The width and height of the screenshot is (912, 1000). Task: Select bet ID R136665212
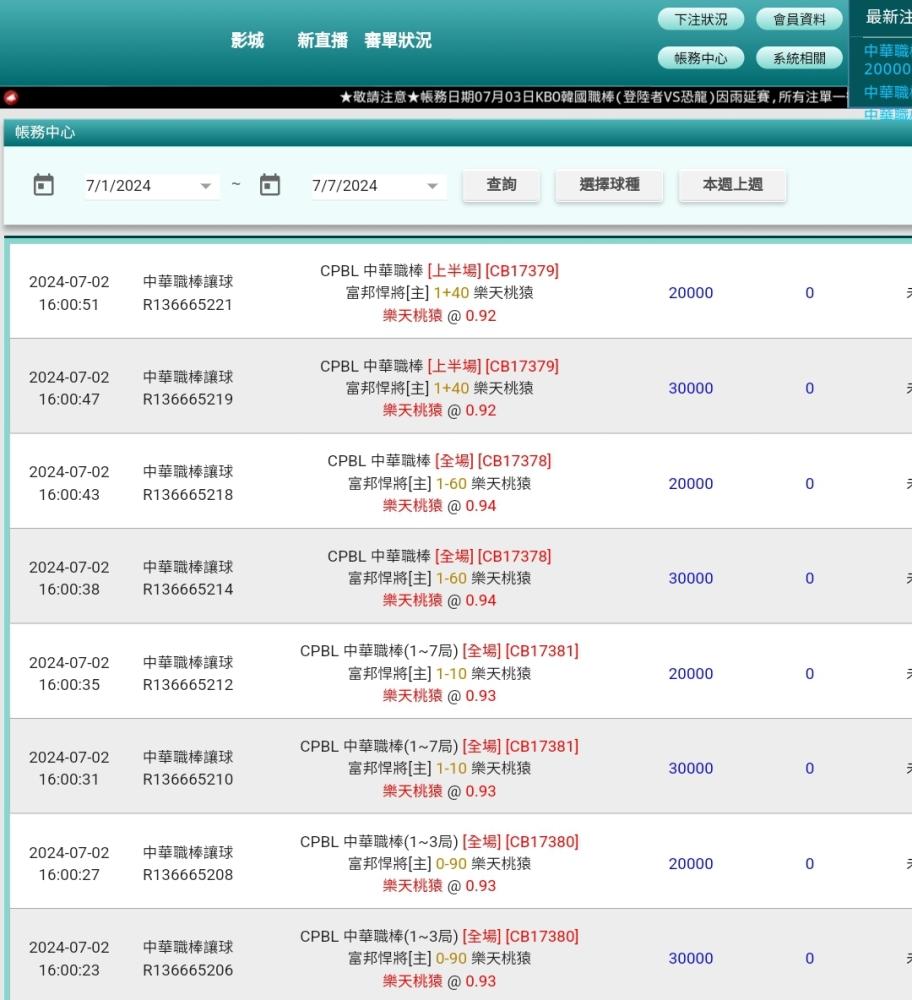188,685
